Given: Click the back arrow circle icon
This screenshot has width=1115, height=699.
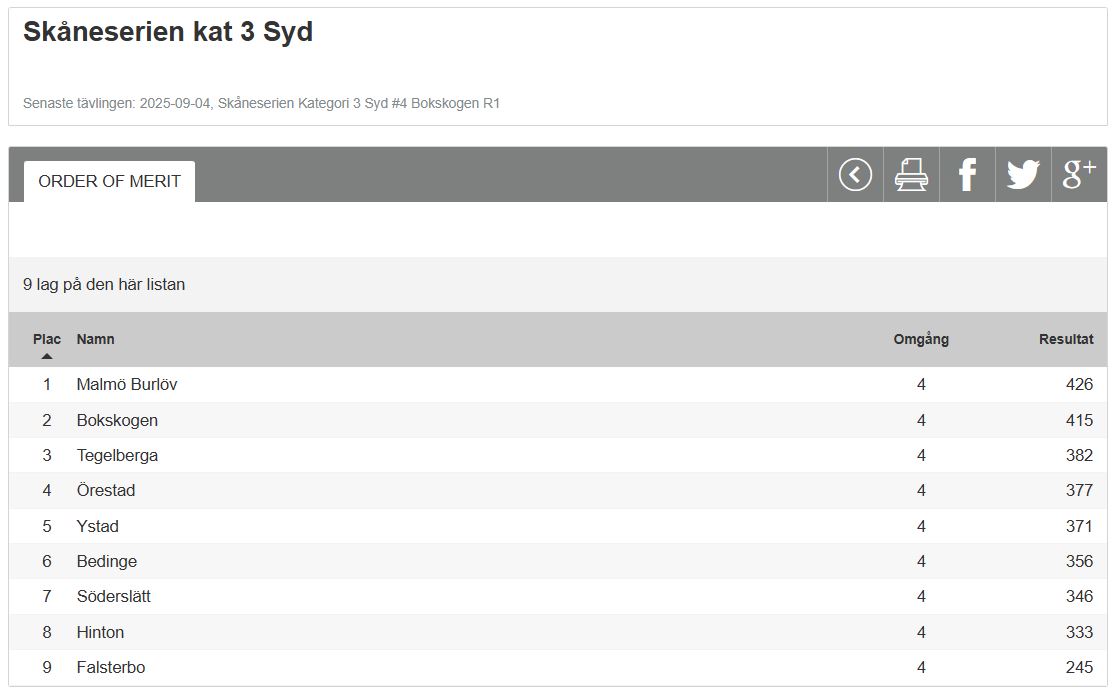Looking at the screenshot, I should [855, 175].
